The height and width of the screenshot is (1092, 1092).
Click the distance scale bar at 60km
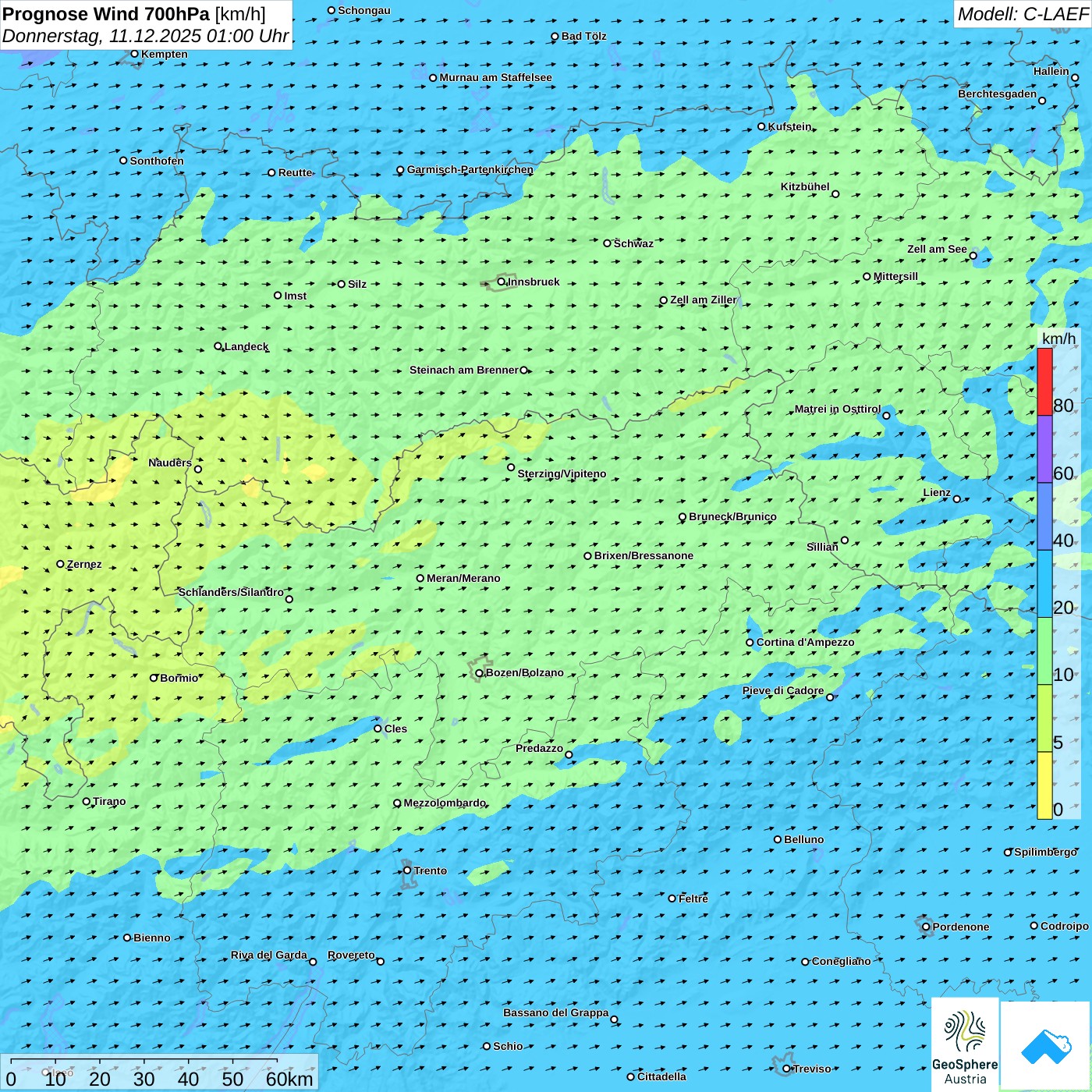[277, 1062]
